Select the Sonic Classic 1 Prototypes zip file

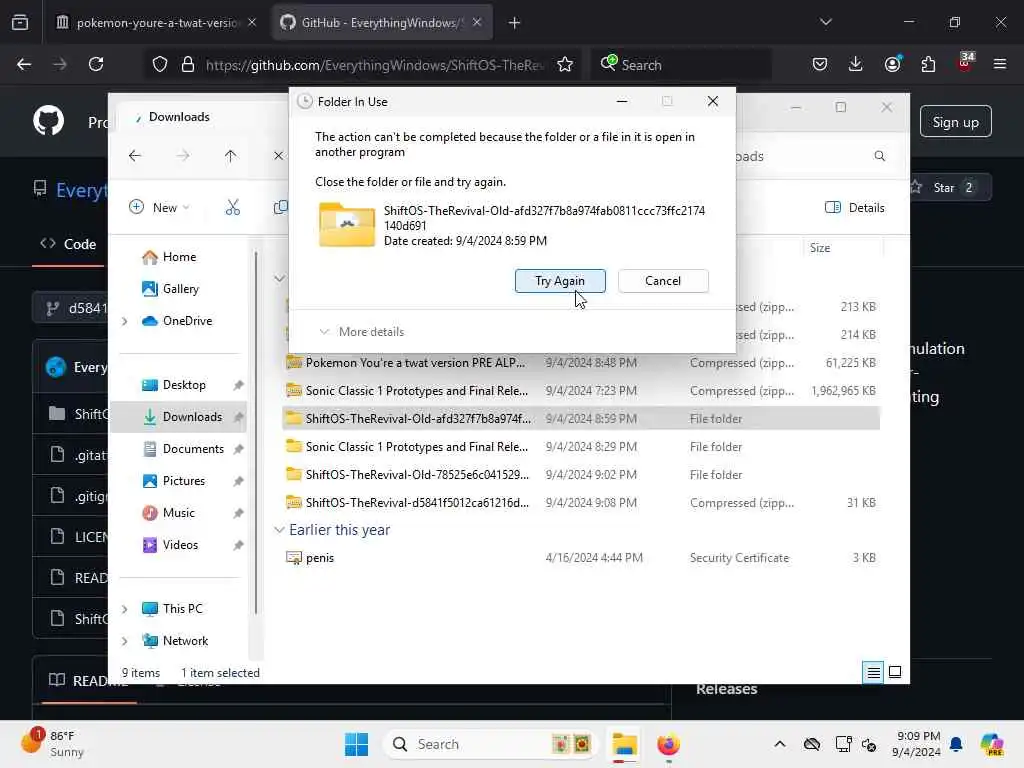581,391
